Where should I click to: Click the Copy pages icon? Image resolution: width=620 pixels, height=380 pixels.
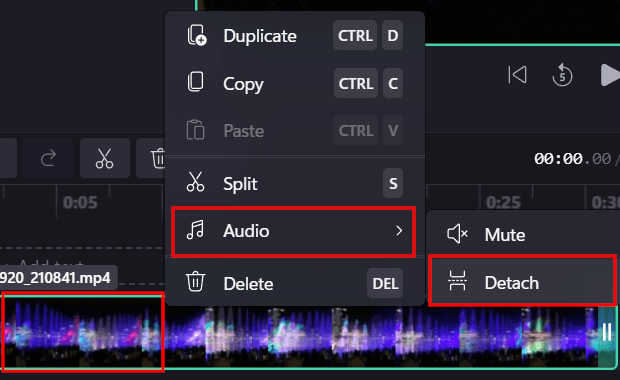(195, 82)
